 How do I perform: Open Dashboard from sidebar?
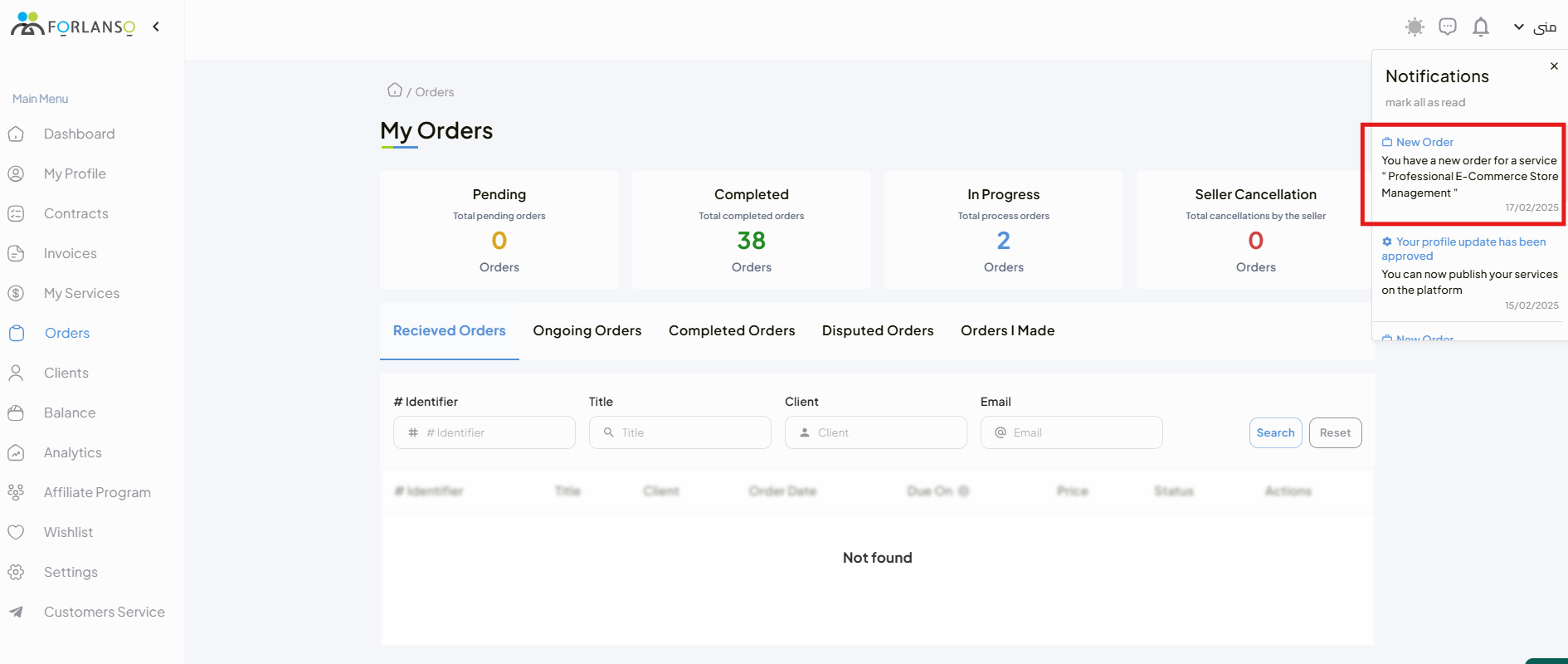point(79,134)
